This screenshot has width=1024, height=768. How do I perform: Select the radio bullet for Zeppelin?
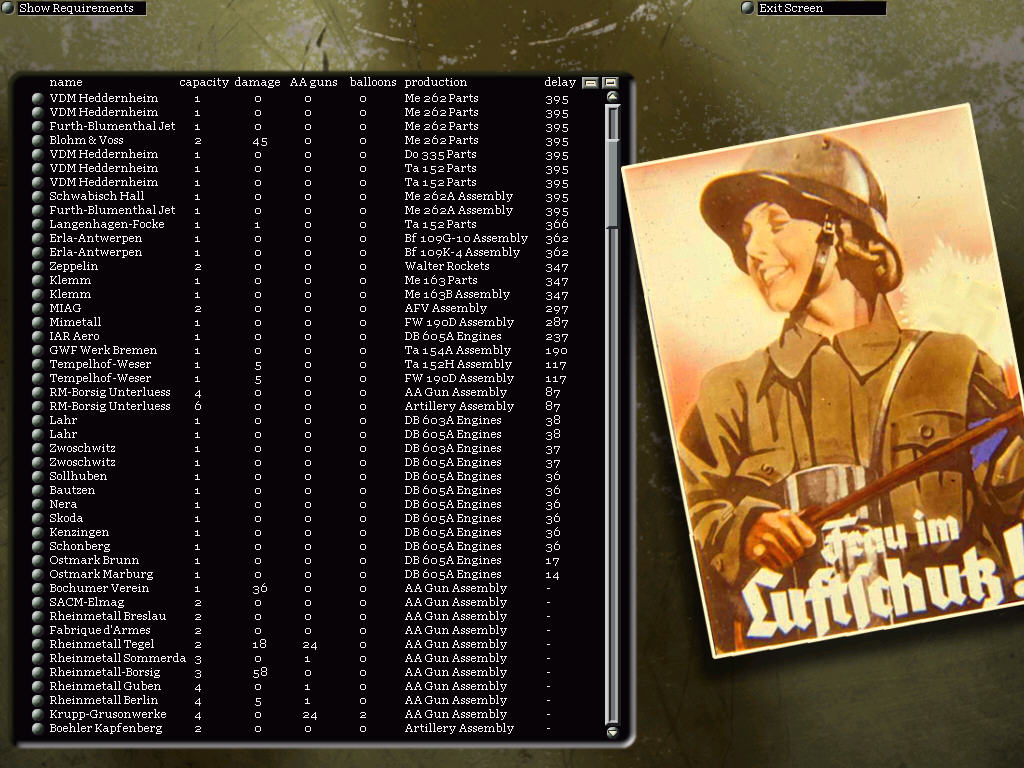click(x=38, y=266)
